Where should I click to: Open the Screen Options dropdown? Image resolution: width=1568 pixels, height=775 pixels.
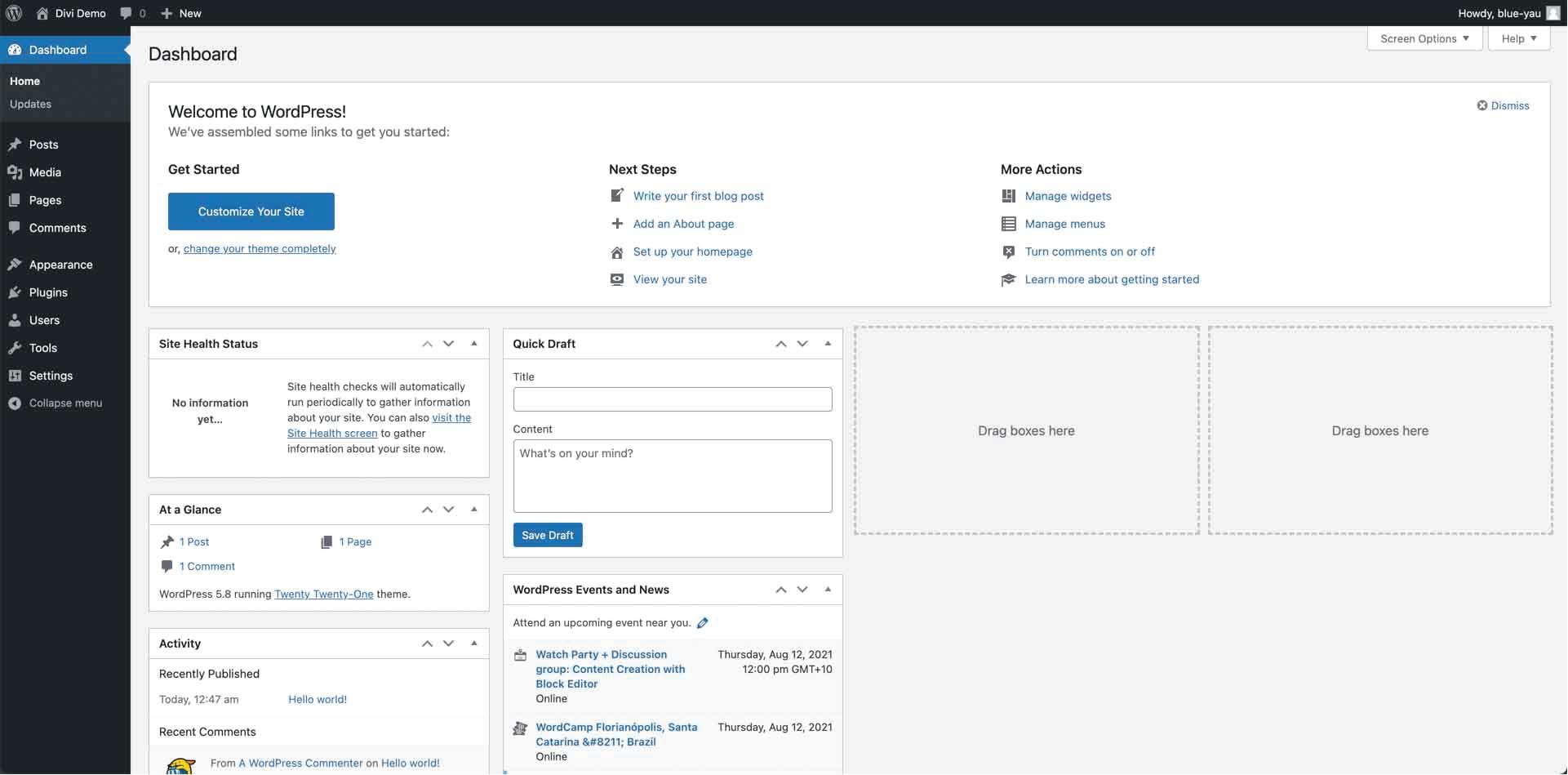click(x=1424, y=38)
